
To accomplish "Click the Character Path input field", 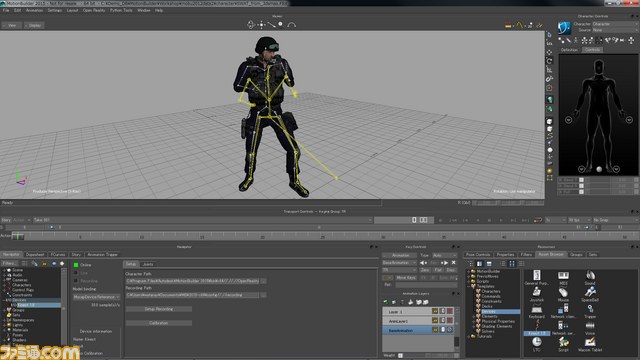I will coord(193,281).
